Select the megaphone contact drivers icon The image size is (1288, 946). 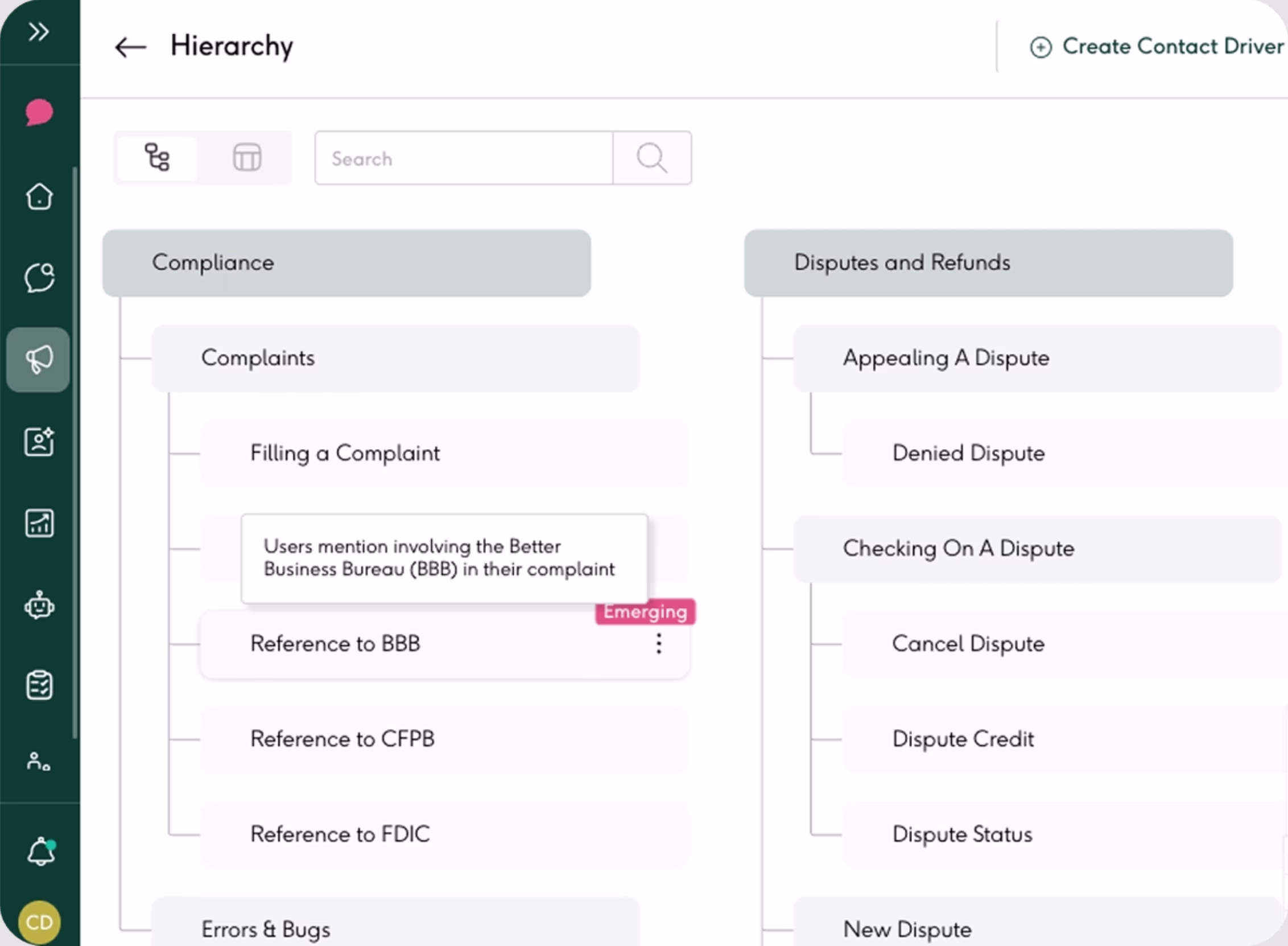(x=38, y=359)
